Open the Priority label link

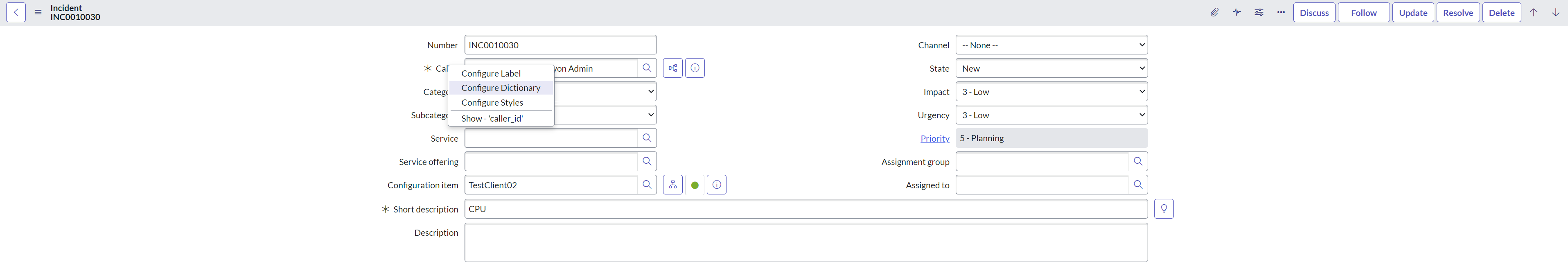pyautogui.click(x=934, y=139)
